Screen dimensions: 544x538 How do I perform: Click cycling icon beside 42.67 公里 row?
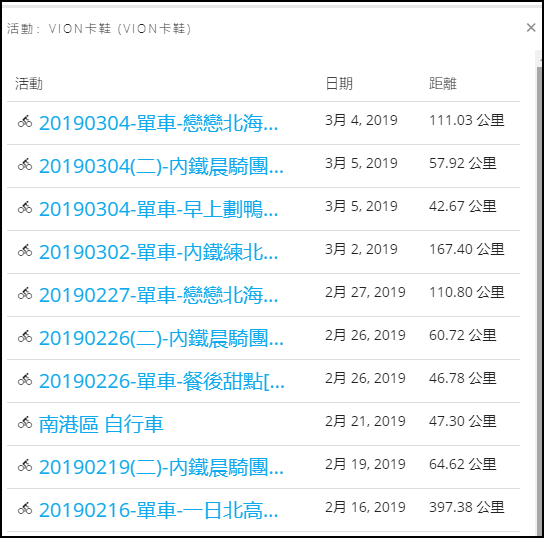point(25,207)
